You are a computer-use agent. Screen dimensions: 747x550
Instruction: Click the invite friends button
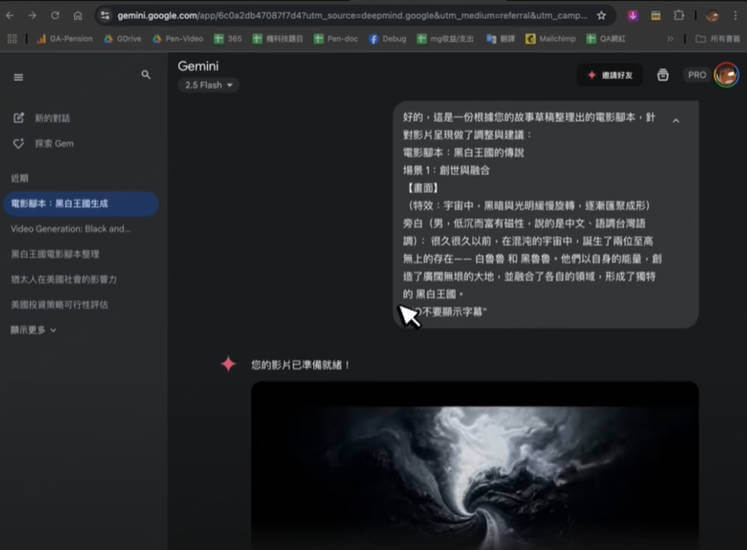pos(609,75)
